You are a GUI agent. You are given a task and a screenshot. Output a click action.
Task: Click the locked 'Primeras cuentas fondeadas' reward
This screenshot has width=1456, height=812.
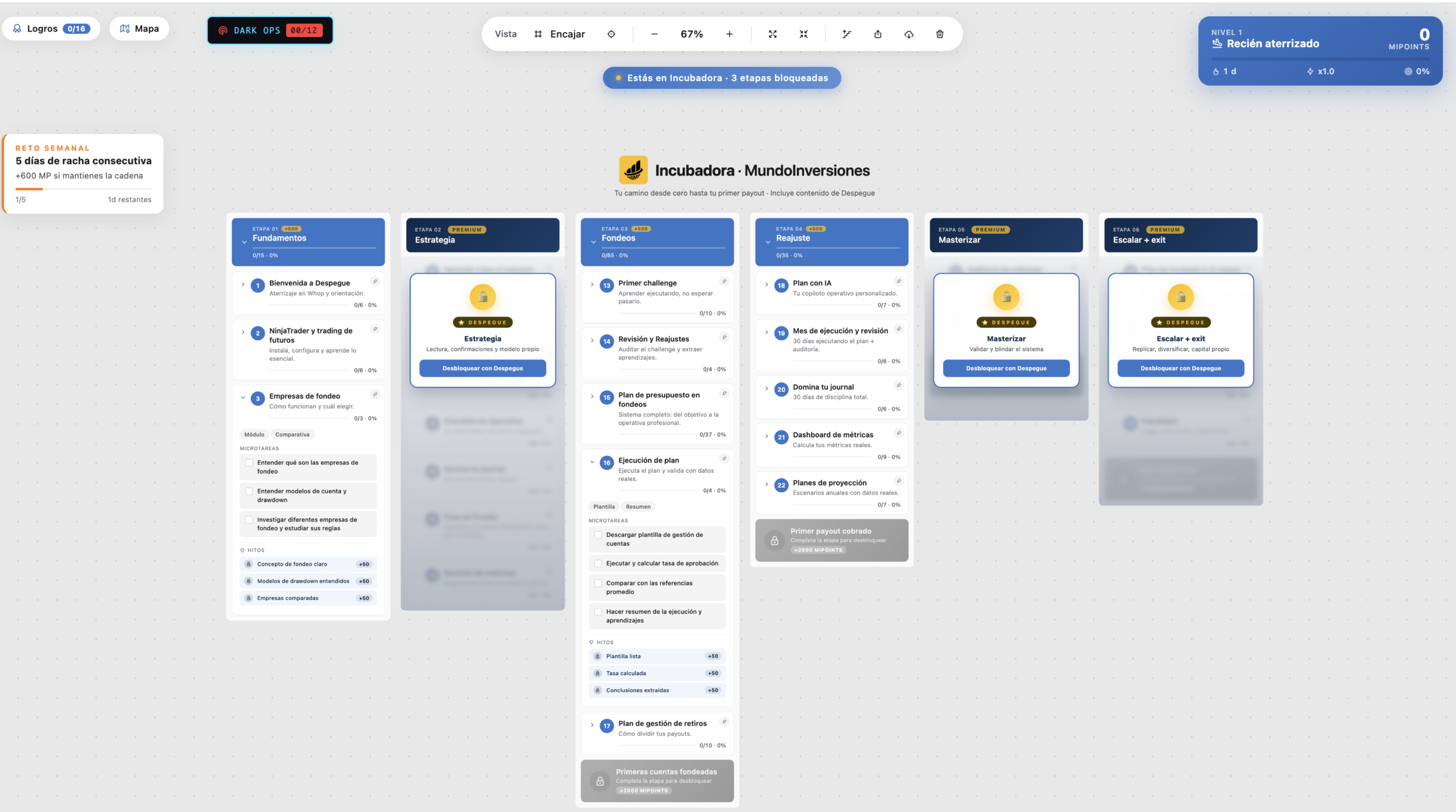point(657,781)
